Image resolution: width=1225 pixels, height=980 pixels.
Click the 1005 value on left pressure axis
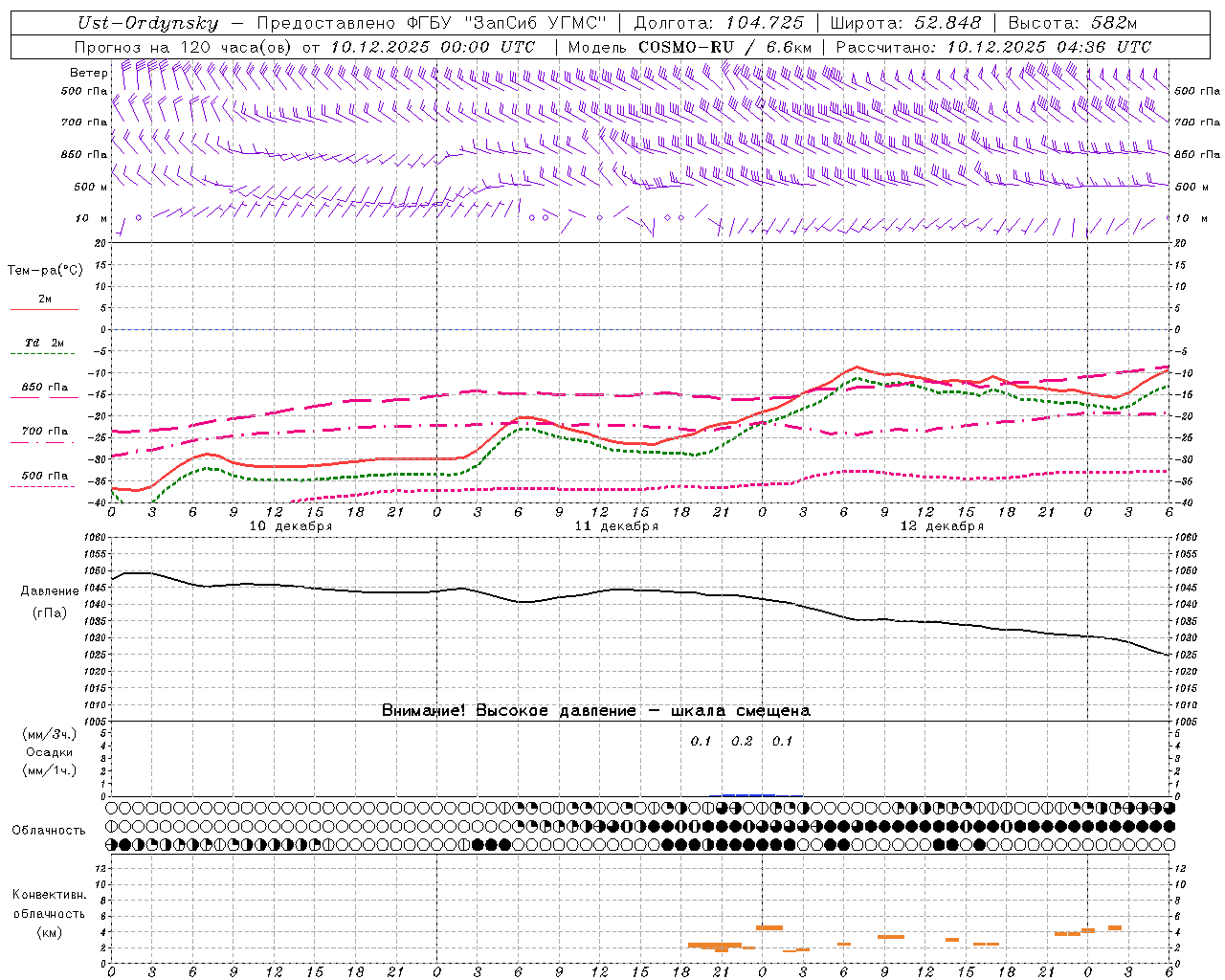point(96,721)
